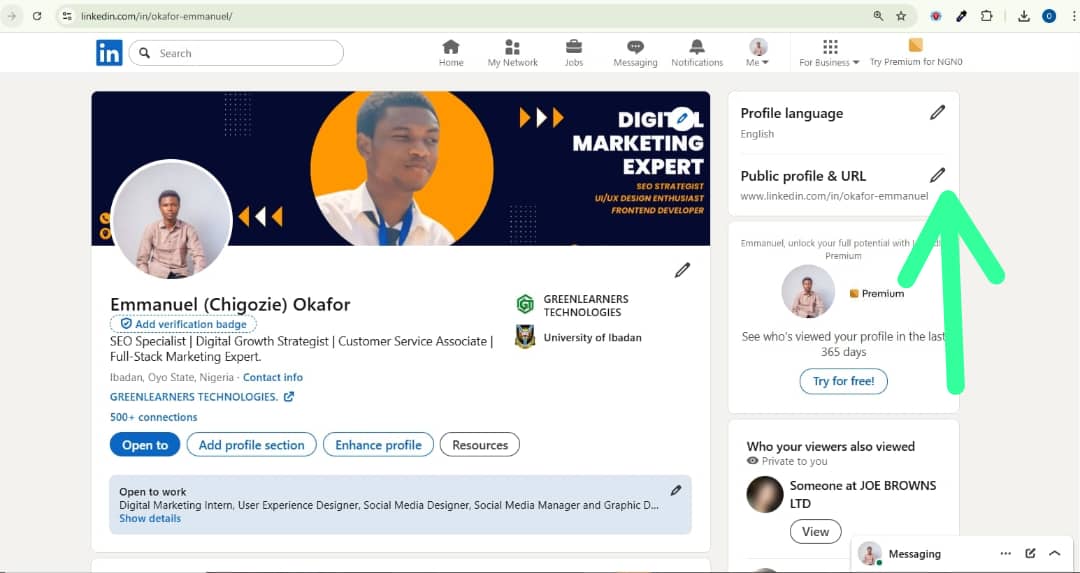1080x573 pixels.
Task: Click the eyedropper extension icon
Action: (x=962, y=16)
